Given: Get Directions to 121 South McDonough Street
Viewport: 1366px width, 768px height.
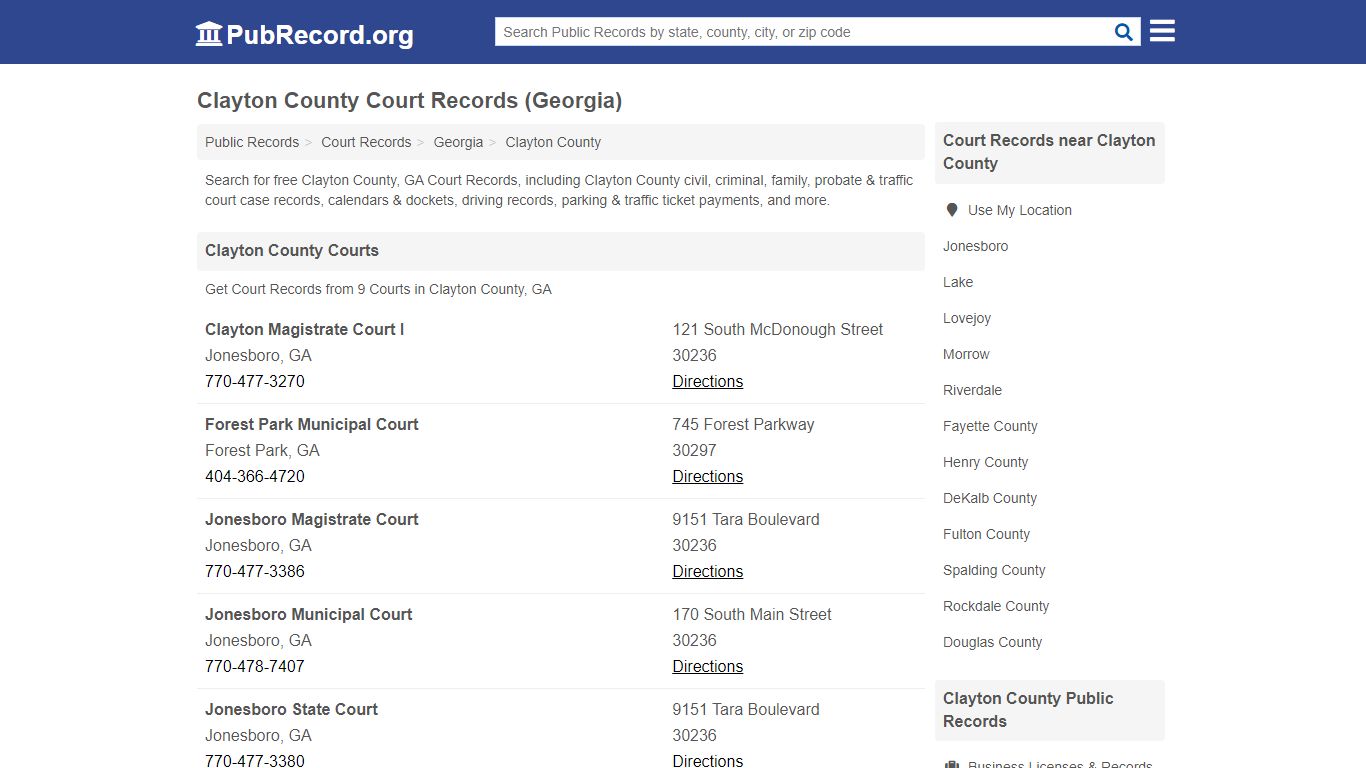Looking at the screenshot, I should [x=708, y=381].
